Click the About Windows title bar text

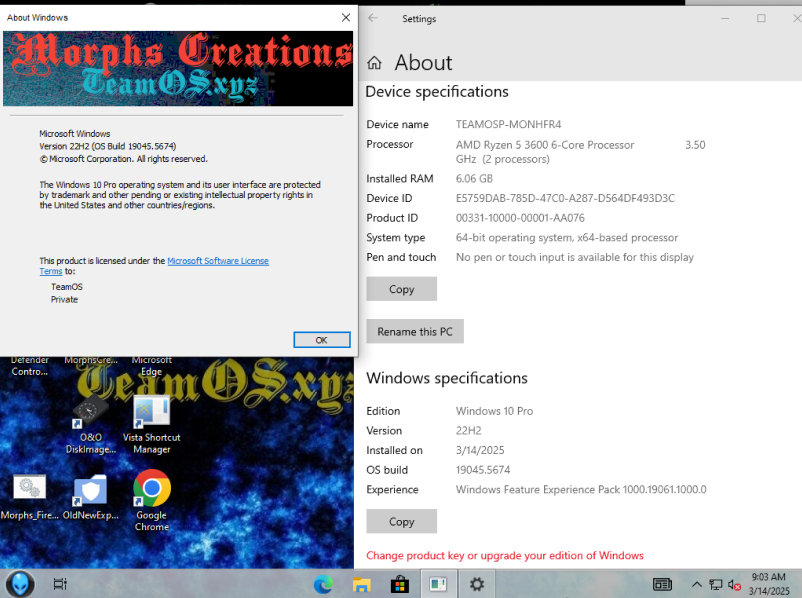[37, 17]
